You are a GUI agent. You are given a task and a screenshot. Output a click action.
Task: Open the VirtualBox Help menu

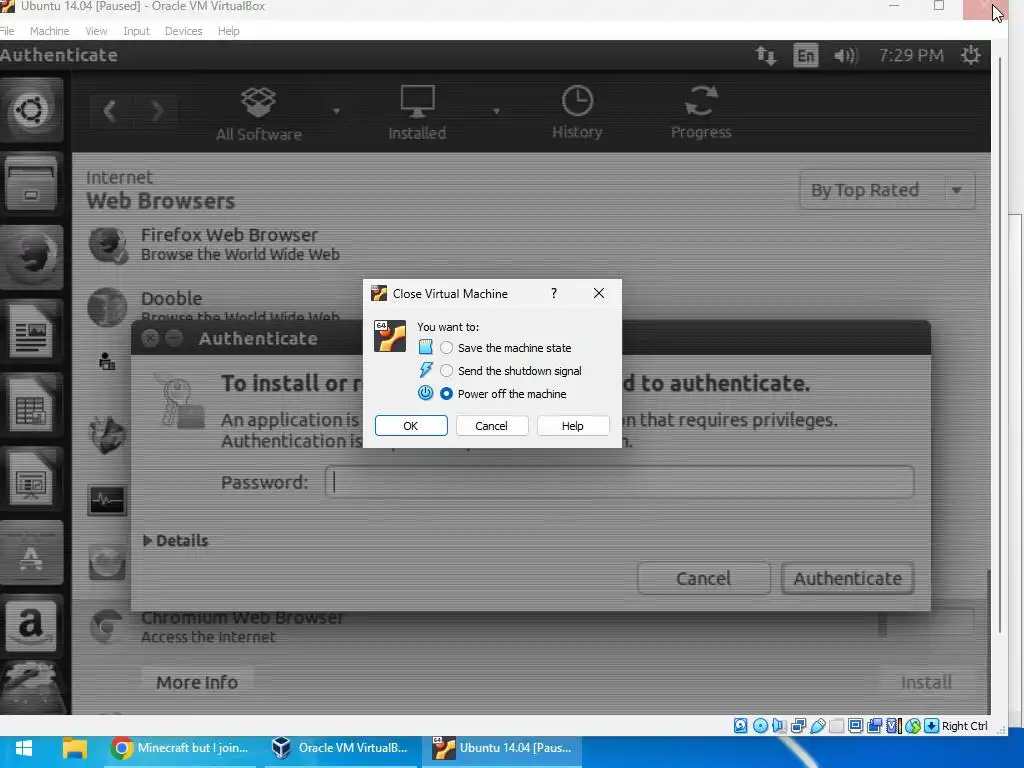[x=229, y=31]
